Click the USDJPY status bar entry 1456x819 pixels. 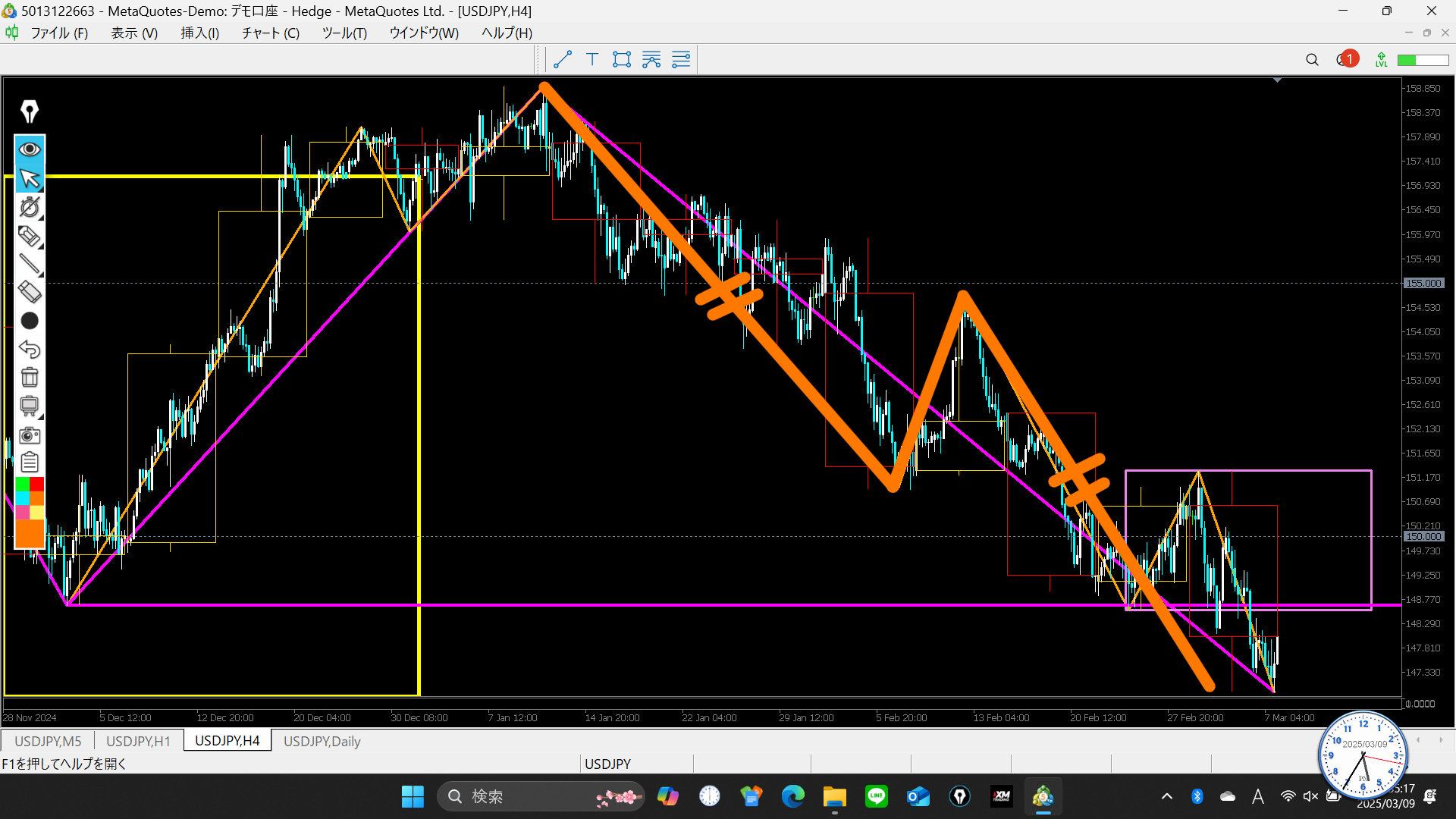(x=607, y=764)
